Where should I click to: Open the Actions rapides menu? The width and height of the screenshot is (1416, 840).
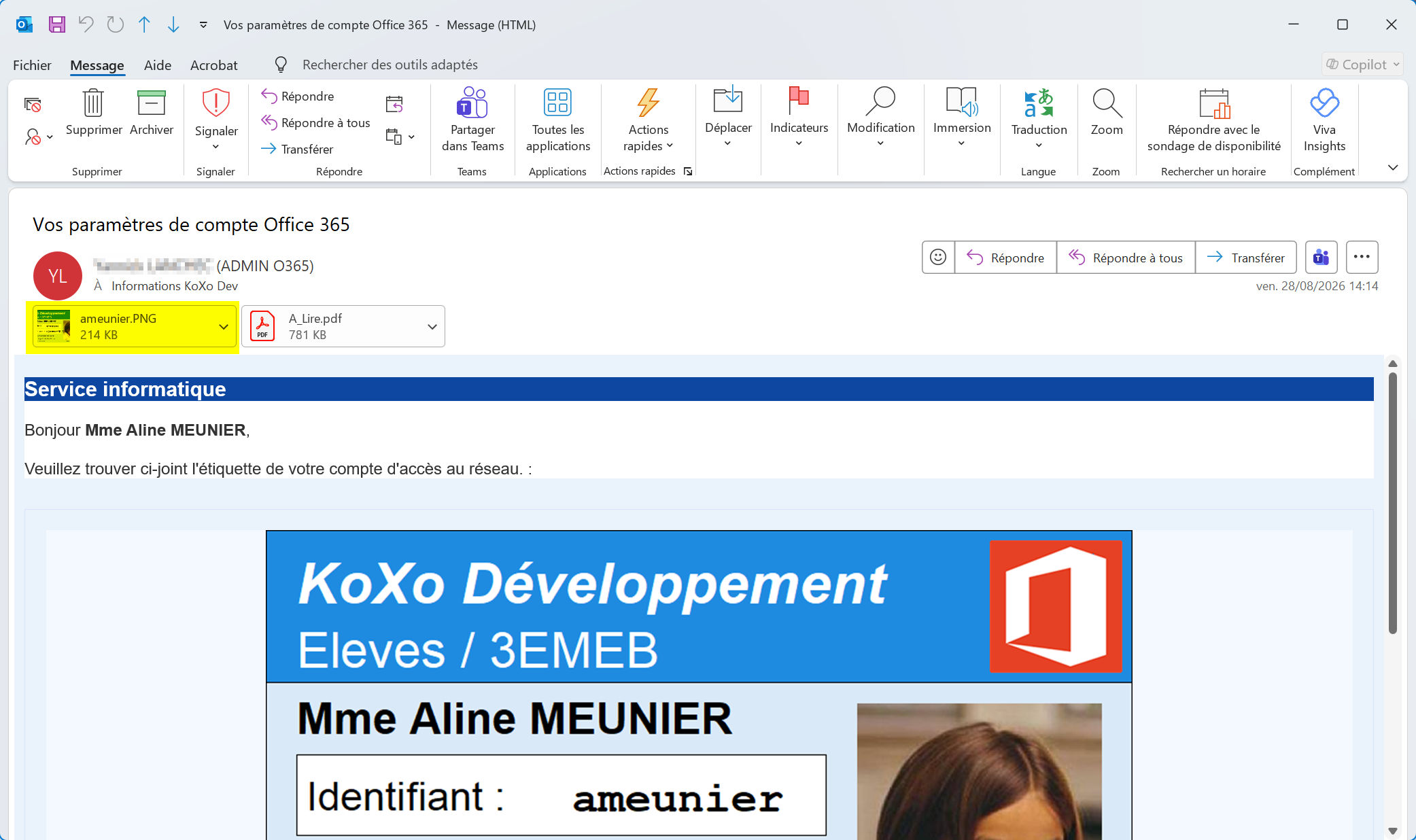[x=649, y=120]
